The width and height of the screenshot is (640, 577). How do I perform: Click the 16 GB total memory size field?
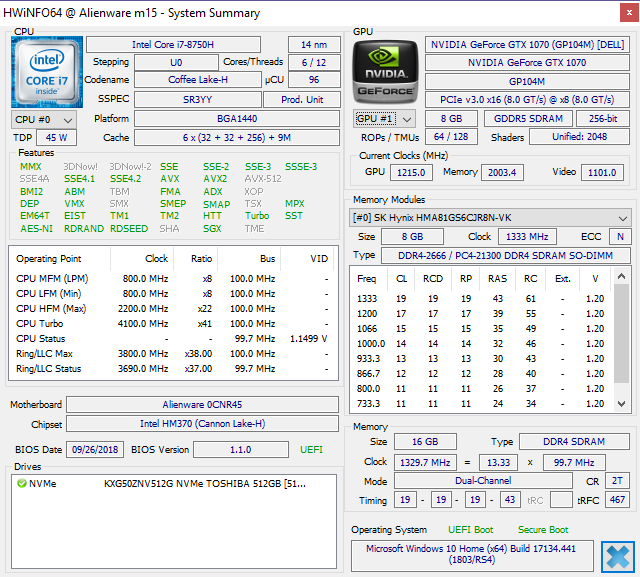[x=425, y=442]
